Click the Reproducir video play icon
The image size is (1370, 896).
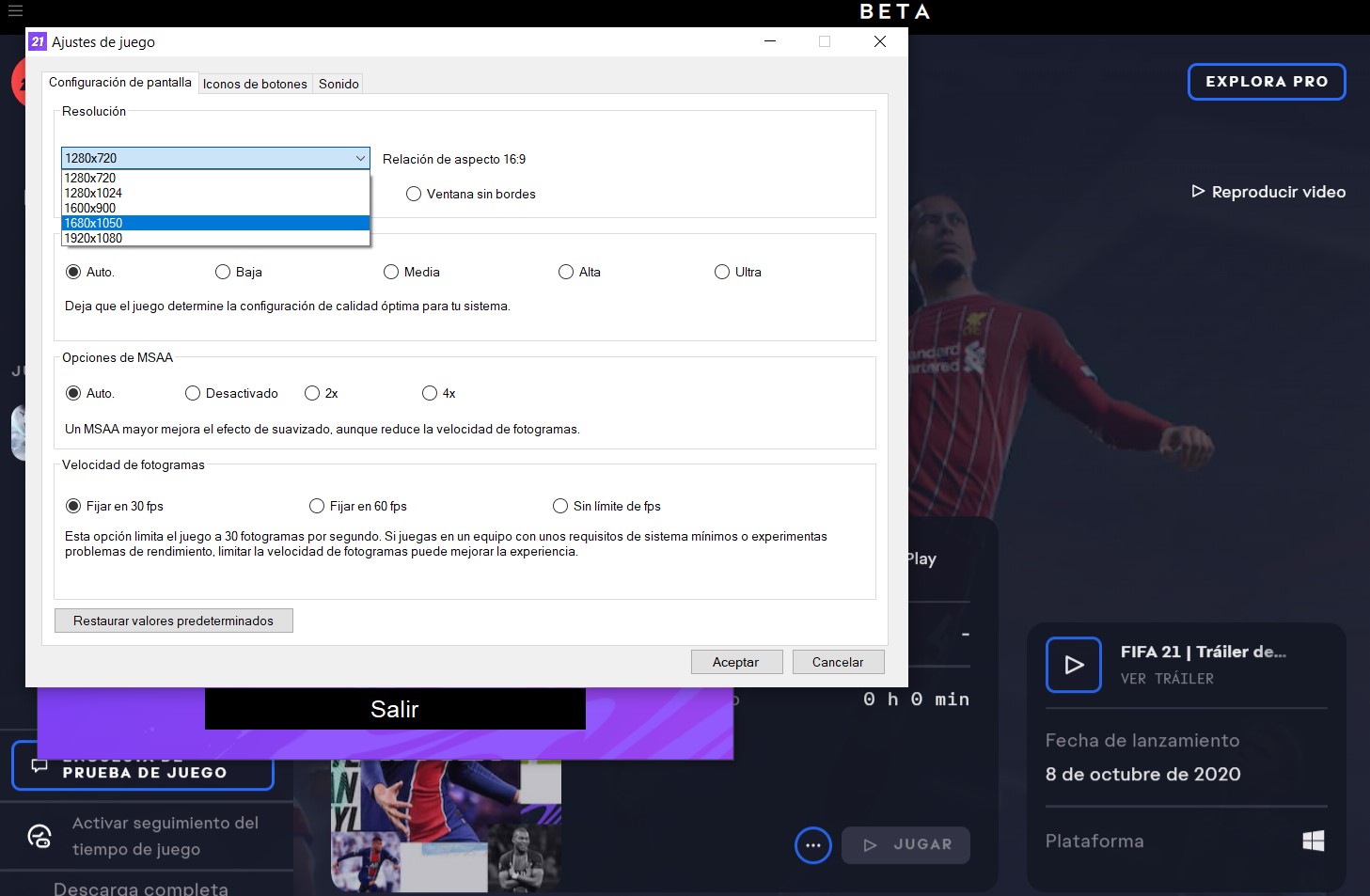click(x=1199, y=191)
